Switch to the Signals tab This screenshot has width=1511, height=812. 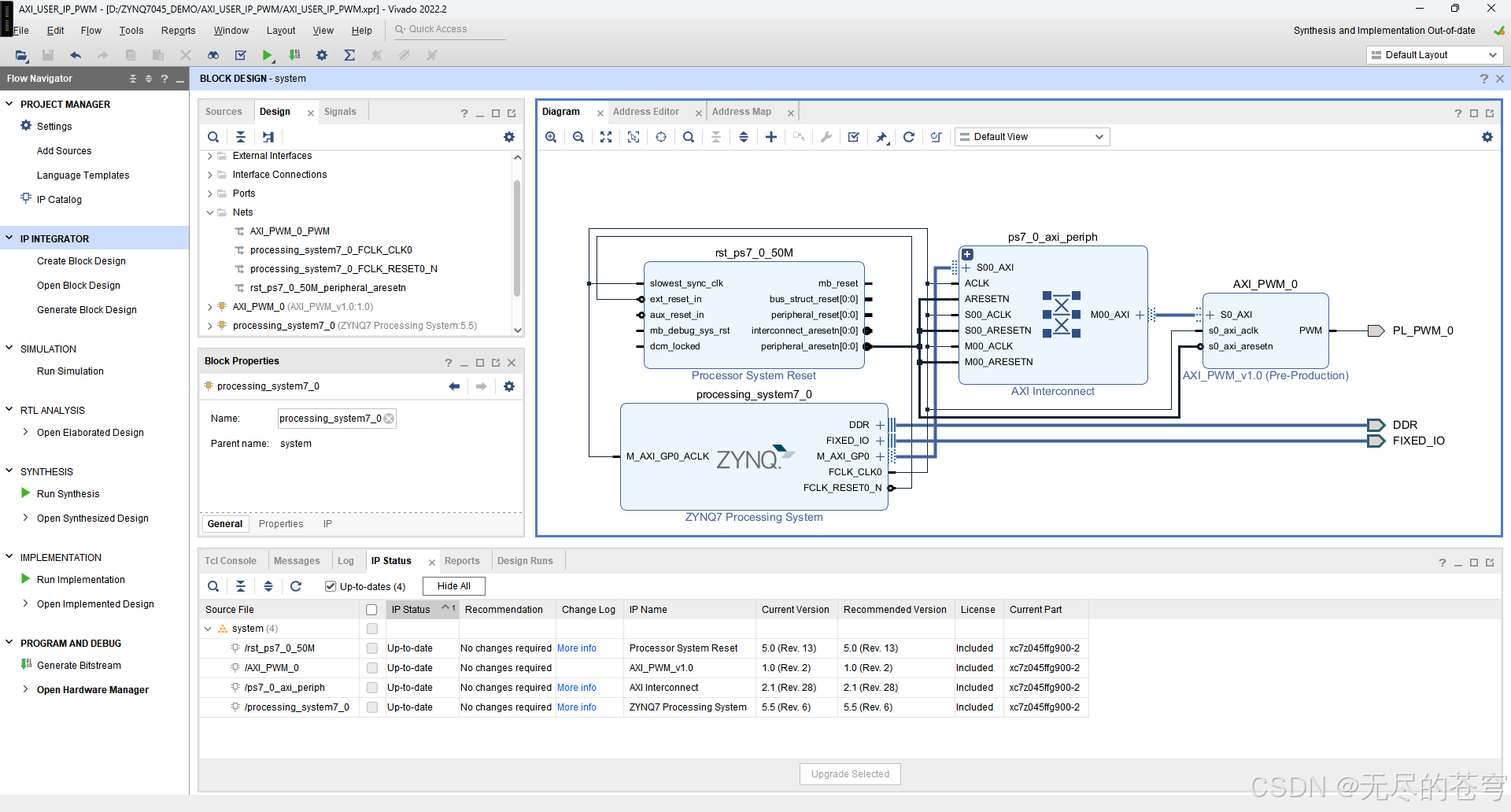pos(340,112)
